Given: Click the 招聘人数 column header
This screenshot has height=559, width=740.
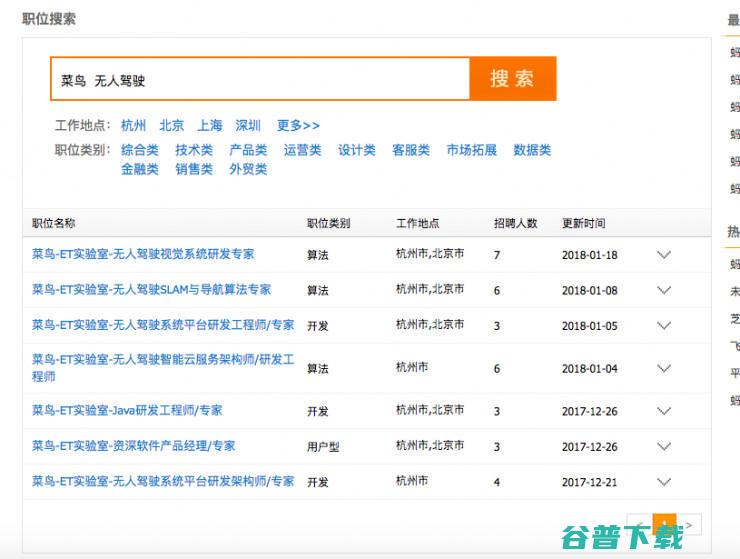Looking at the screenshot, I should coord(516,223).
